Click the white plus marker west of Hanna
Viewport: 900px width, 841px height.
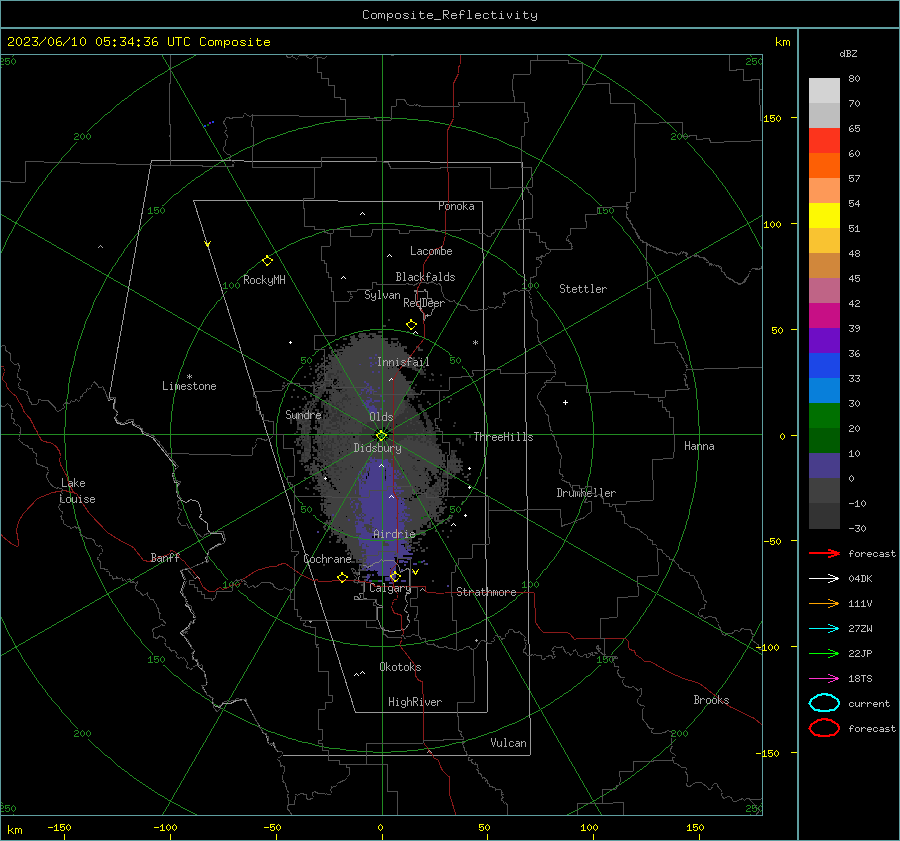tap(565, 402)
